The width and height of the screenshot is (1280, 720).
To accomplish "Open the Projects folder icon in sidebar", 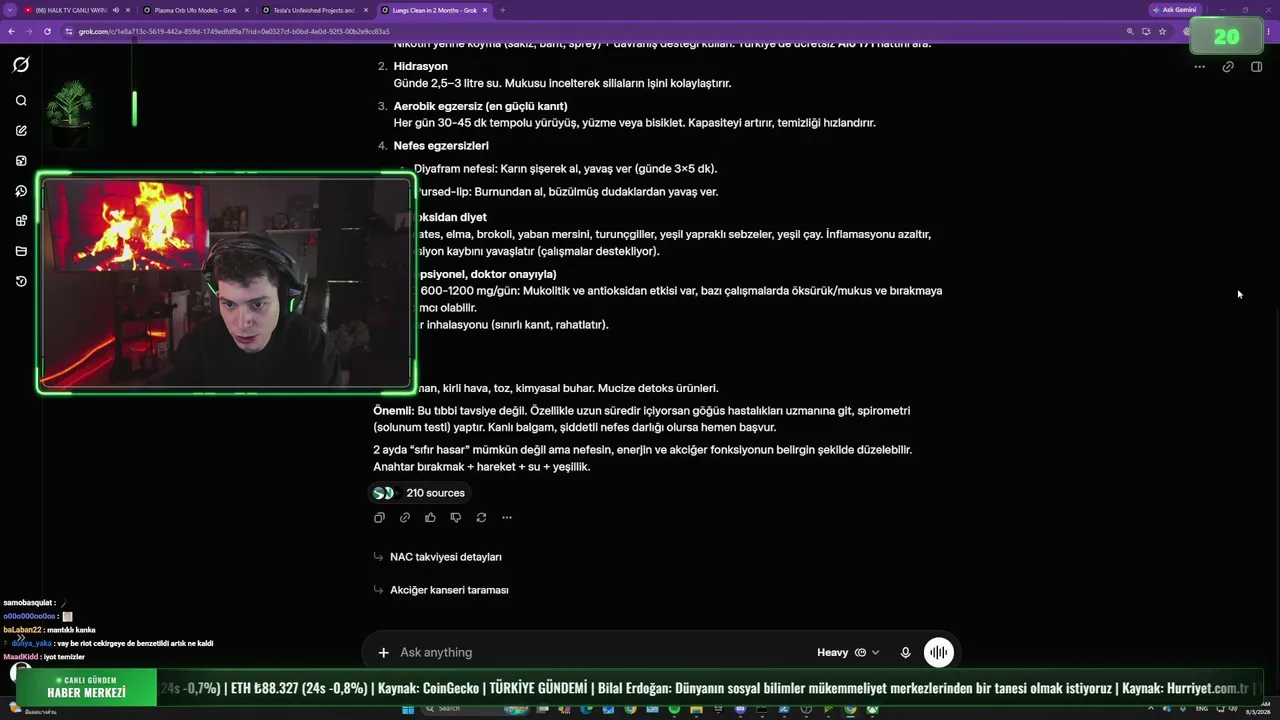I will coord(21,251).
